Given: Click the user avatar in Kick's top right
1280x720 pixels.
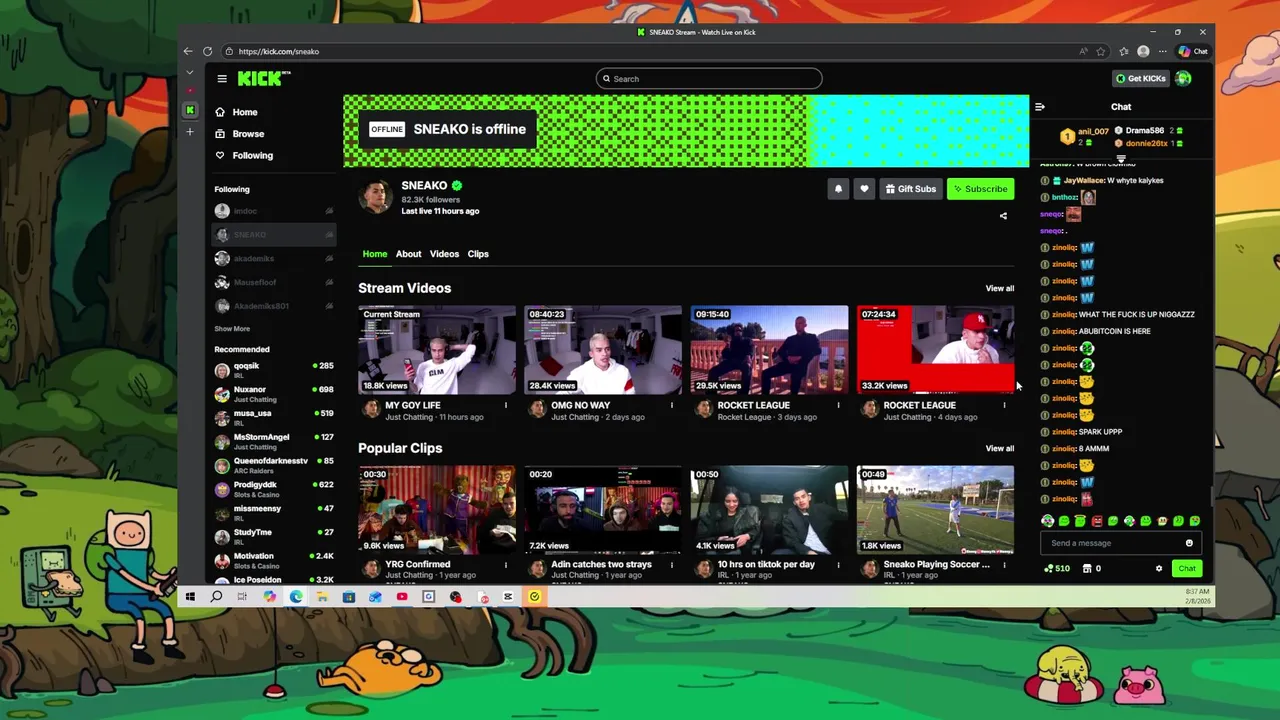Looking at the screenshot, I should tap(1183, 79).
